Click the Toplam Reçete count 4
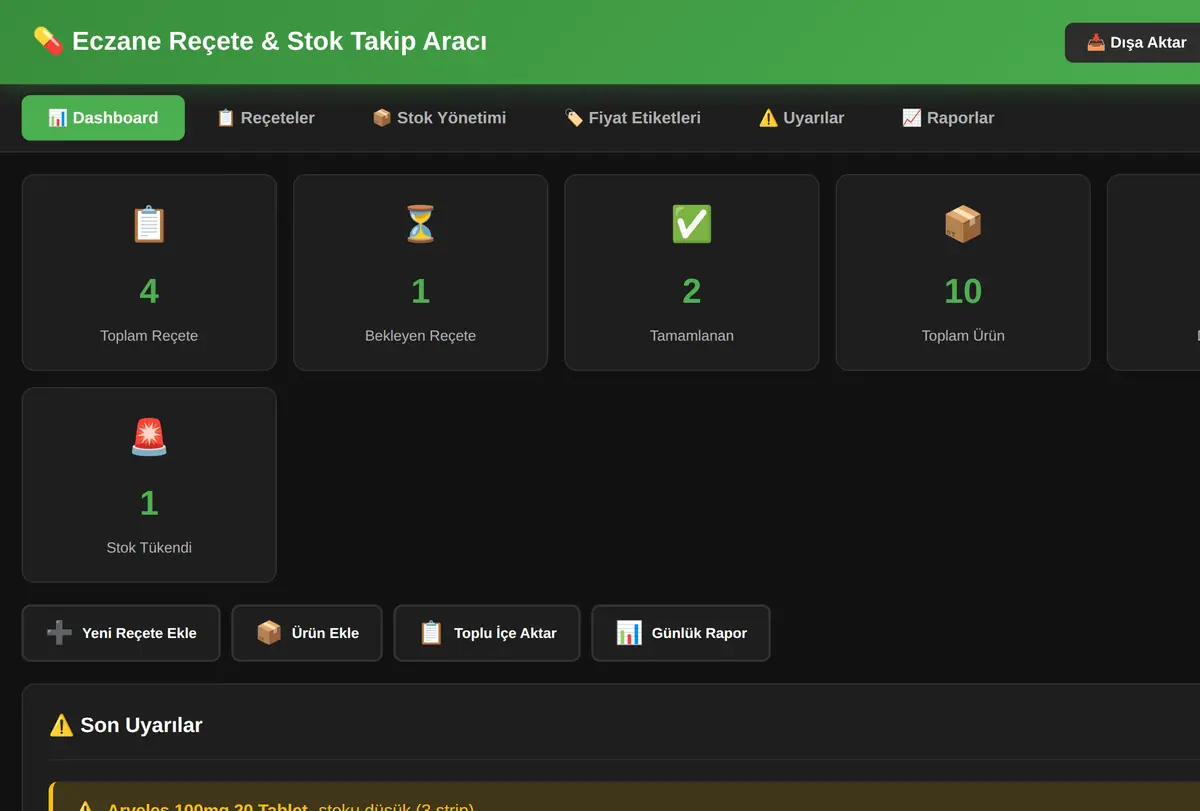 click(x=149, y=291)
